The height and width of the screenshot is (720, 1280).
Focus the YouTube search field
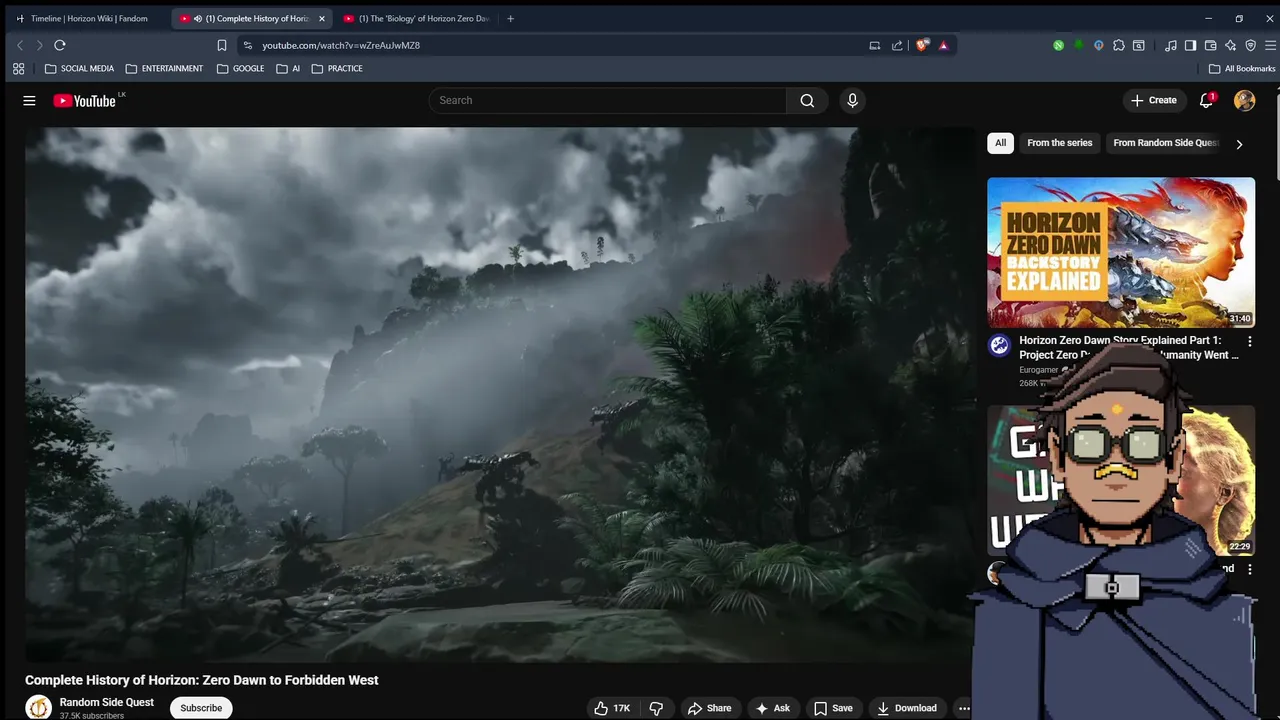(607, 100)
